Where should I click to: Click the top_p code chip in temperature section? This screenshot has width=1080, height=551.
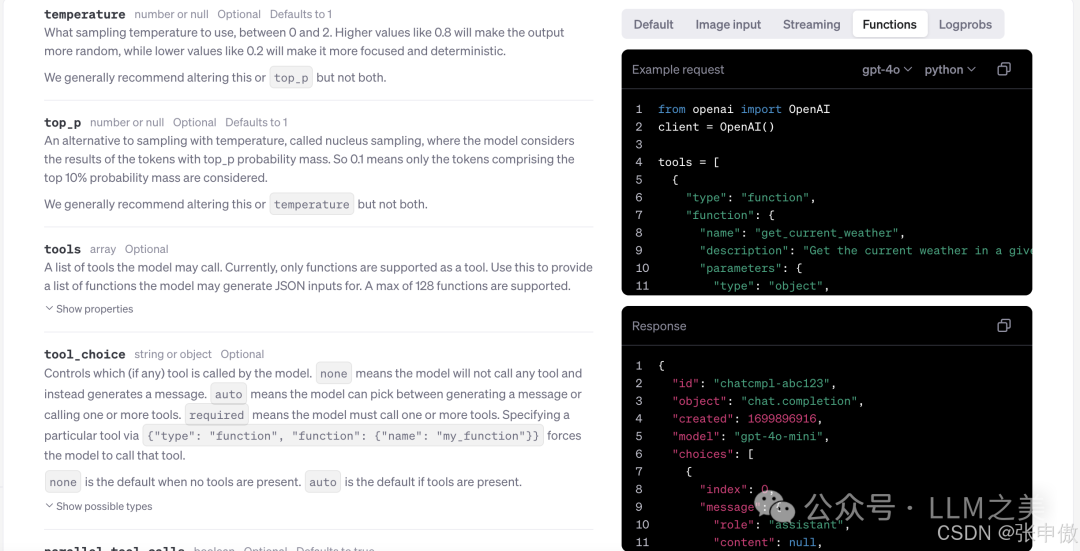click(x=291, y=78)
